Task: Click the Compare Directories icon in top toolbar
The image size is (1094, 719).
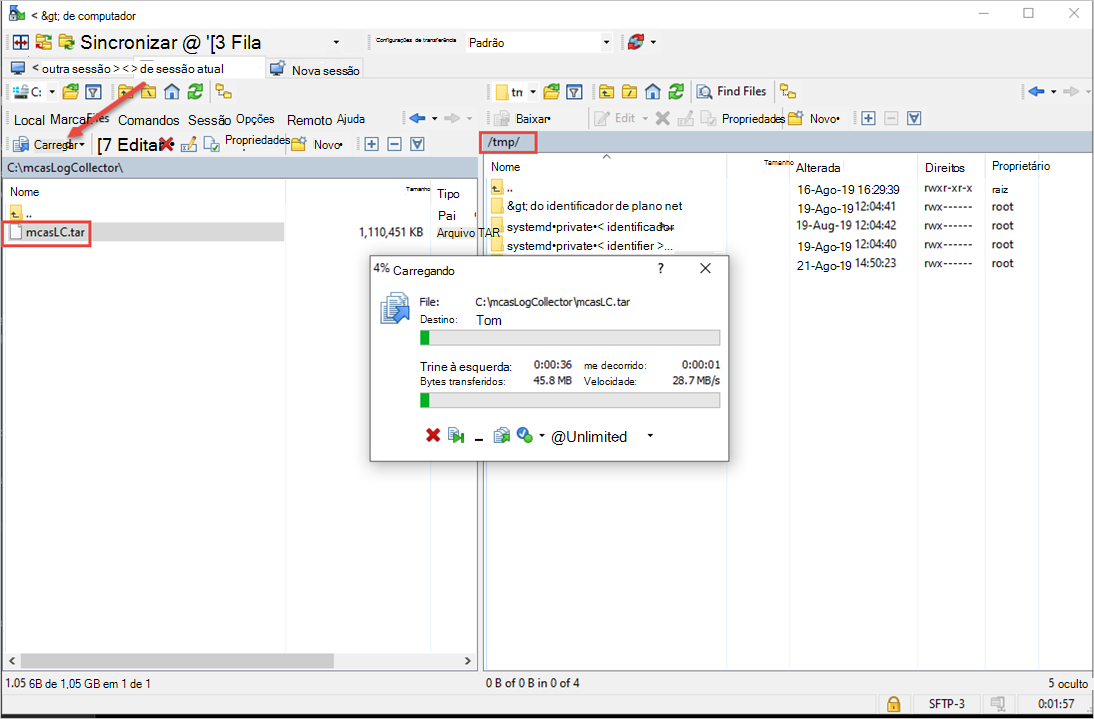Action: click(x=20, y=42)
